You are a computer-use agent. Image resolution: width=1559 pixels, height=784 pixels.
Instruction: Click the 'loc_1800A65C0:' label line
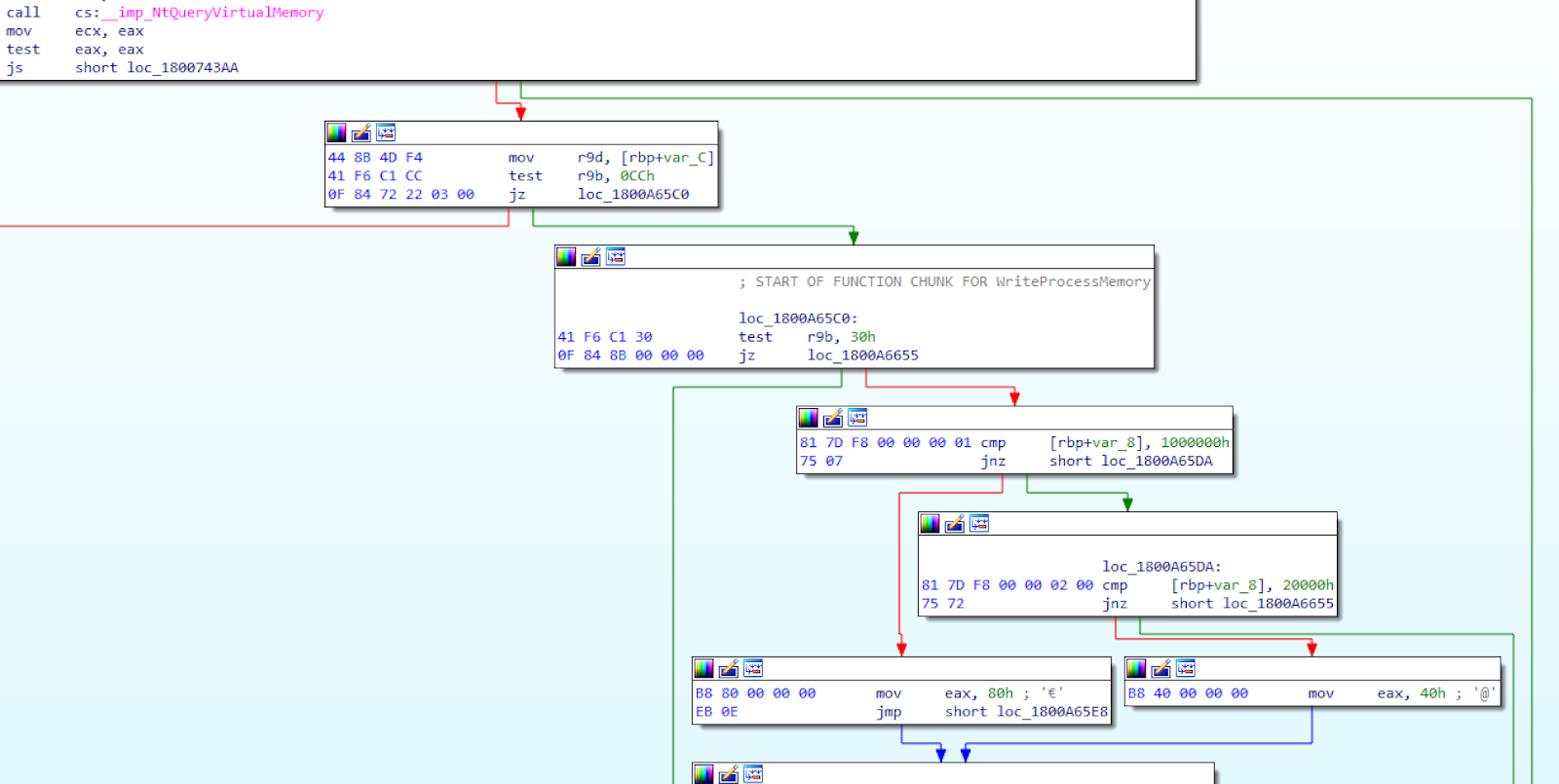click(798, 318)
